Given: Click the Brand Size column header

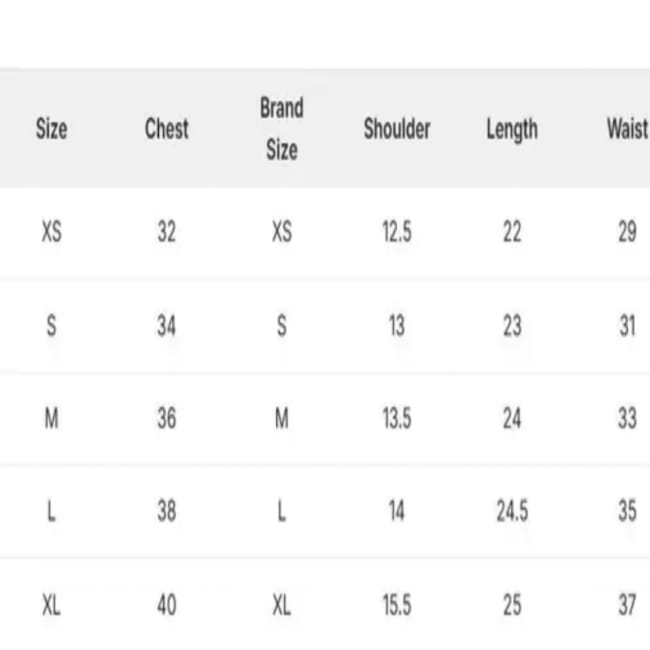Looking at the screenshot, I should (281, 129).
